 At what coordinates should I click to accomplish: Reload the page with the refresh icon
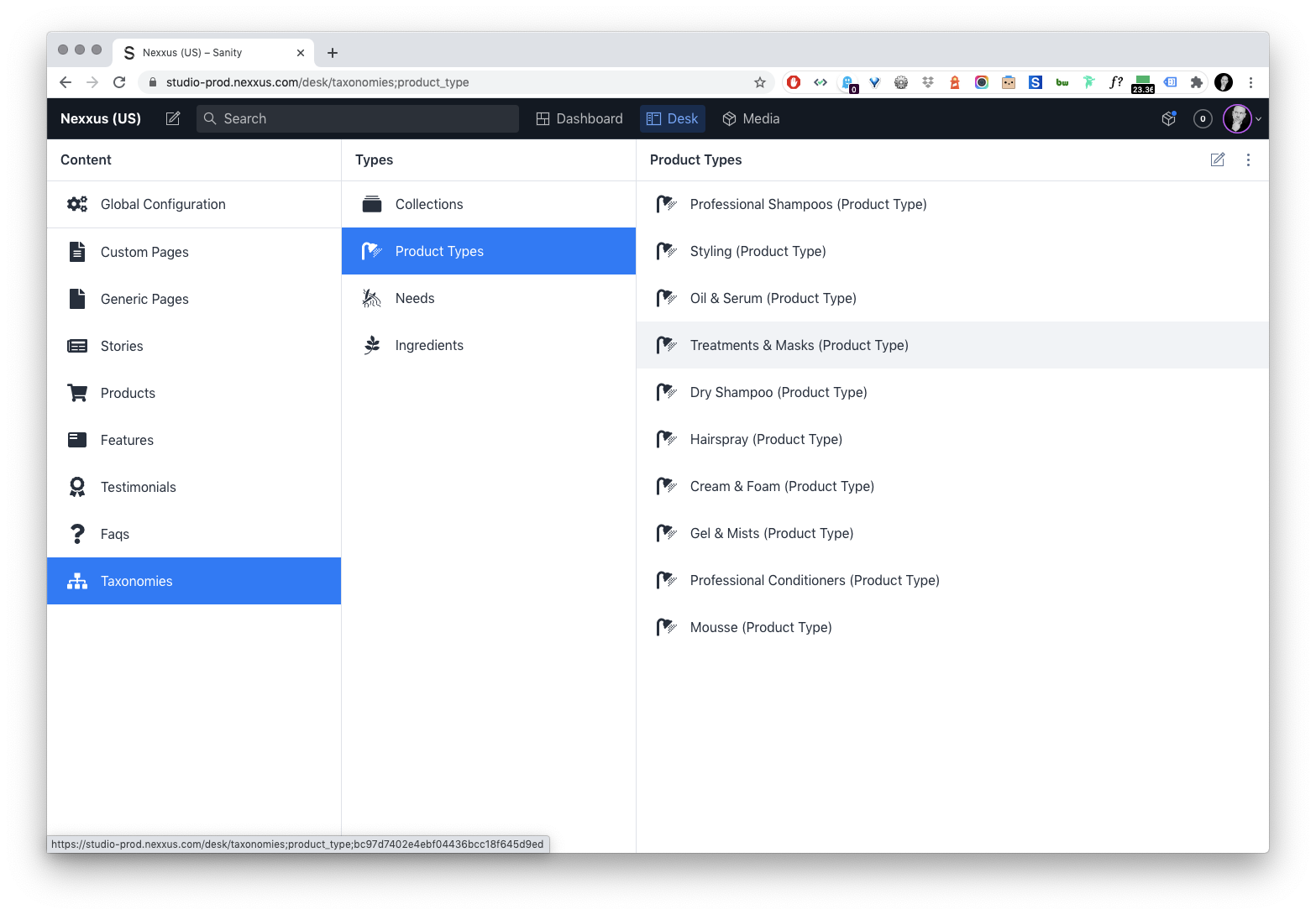coord(119,82)
